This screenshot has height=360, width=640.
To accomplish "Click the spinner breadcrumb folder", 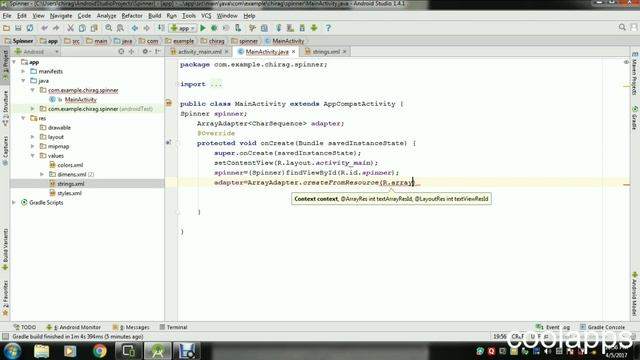I will tap(244, 41).
